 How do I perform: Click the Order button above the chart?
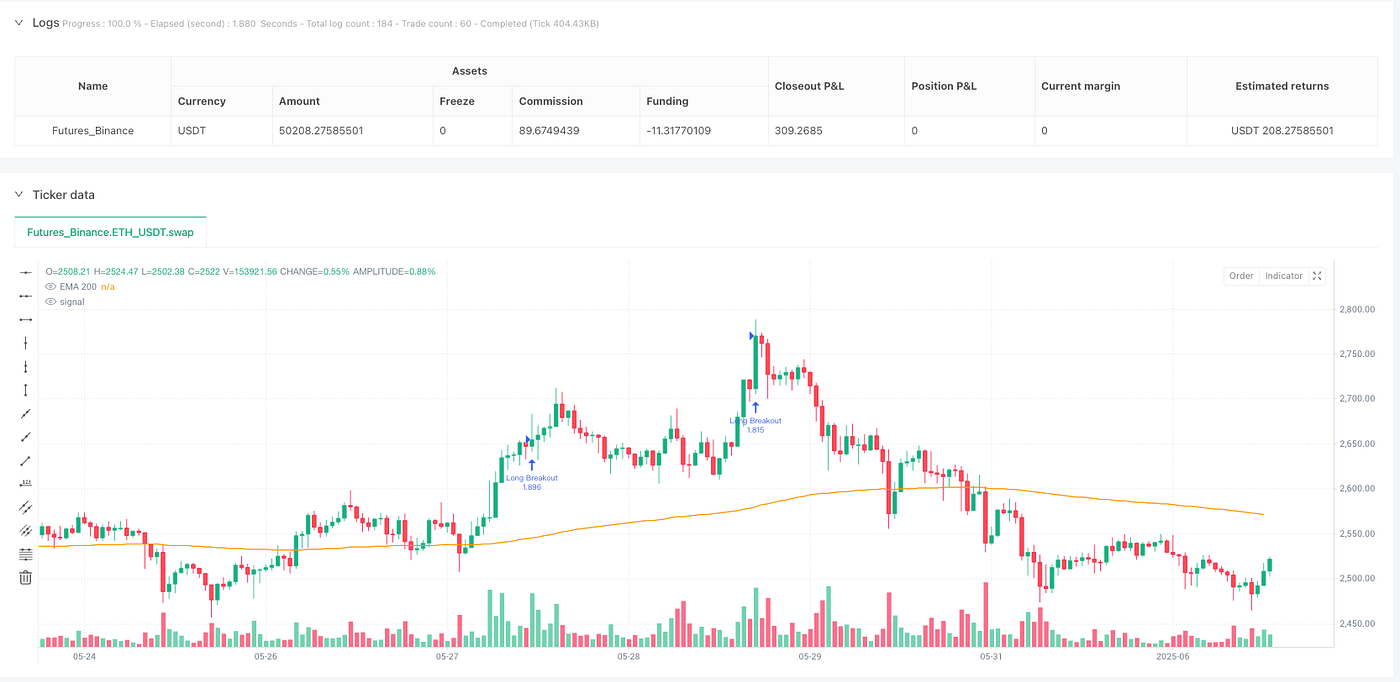[x=1241, y=275]
